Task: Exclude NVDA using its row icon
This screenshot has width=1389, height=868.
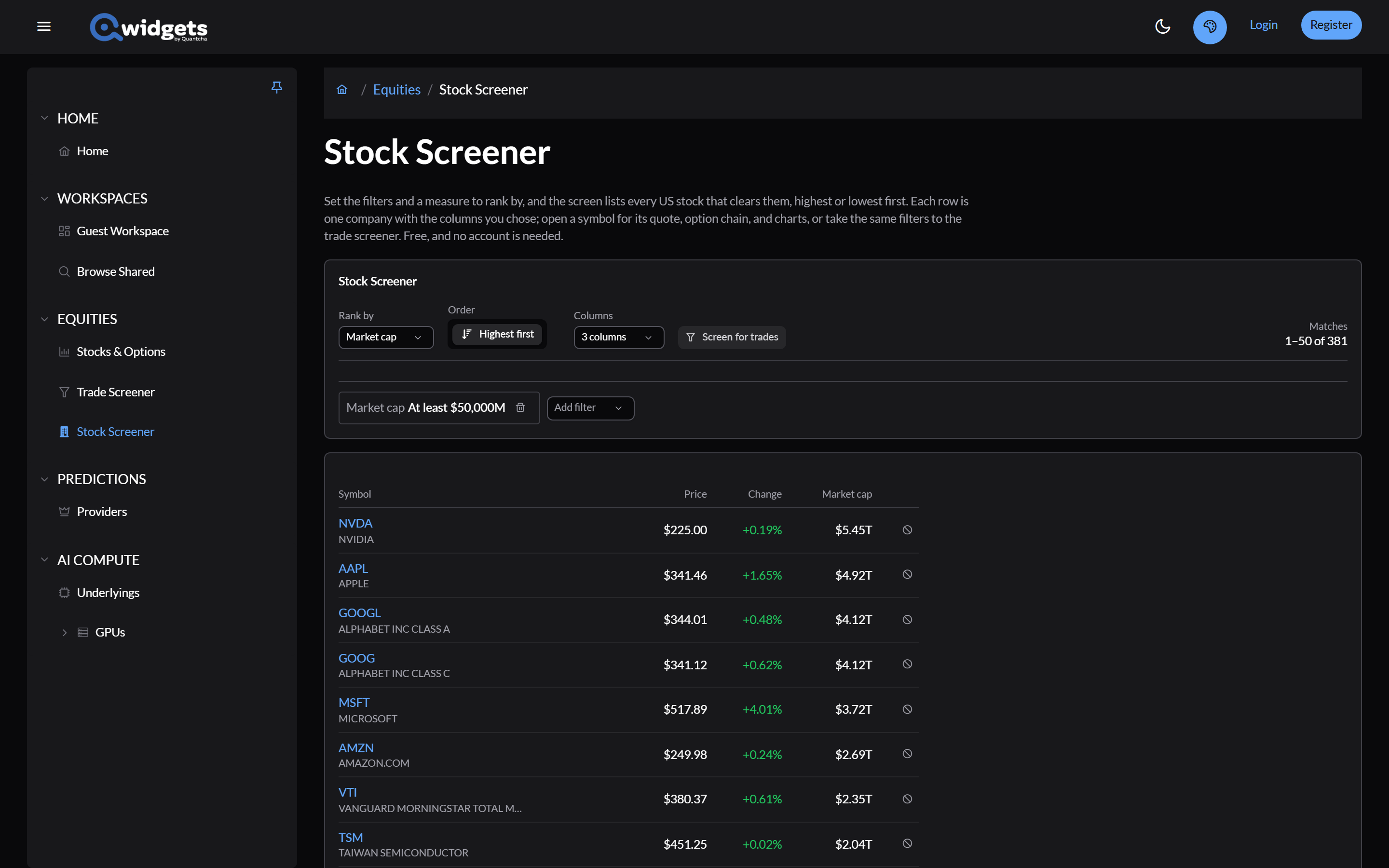Action: [908, 530]
